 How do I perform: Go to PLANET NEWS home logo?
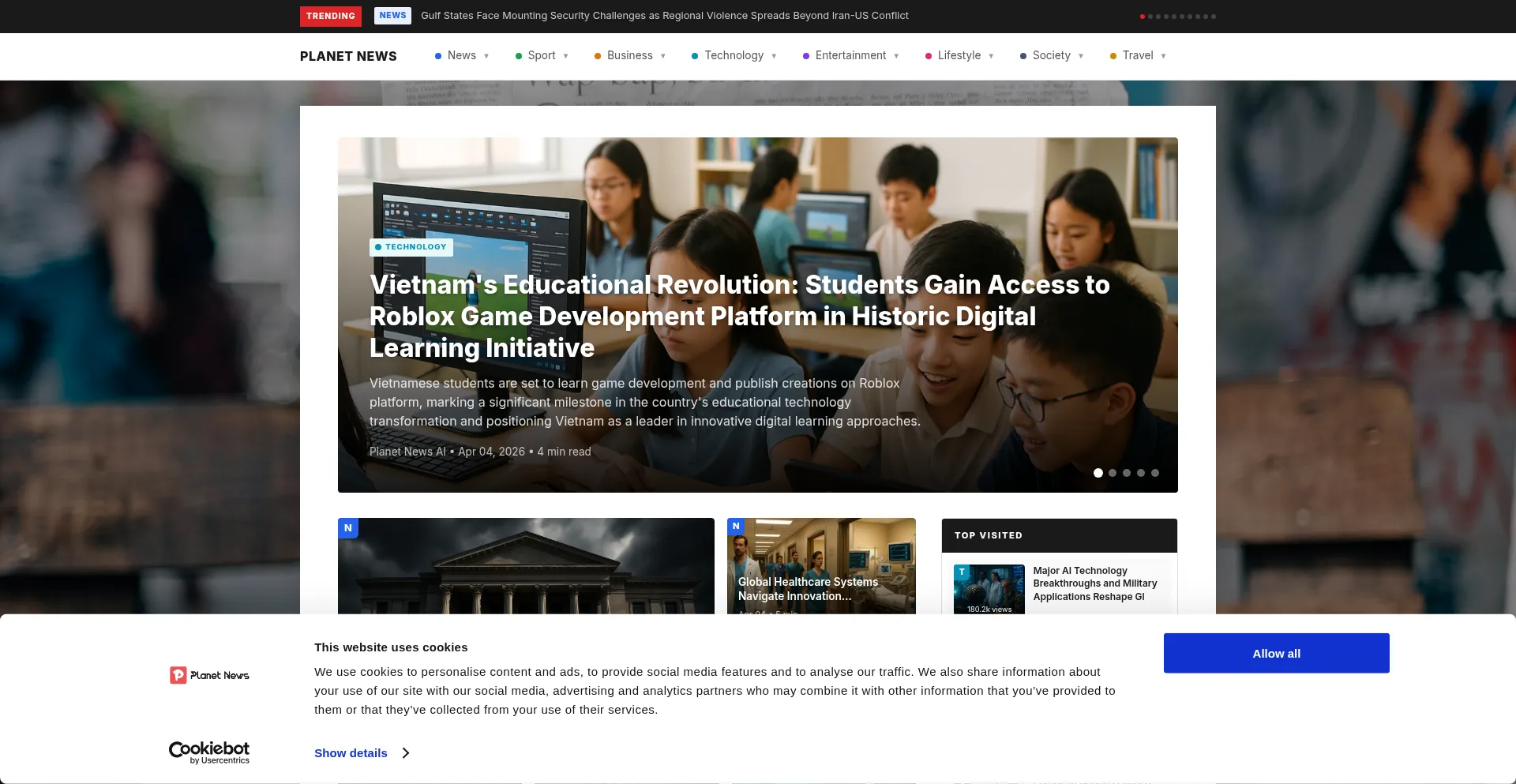(348, 56)
